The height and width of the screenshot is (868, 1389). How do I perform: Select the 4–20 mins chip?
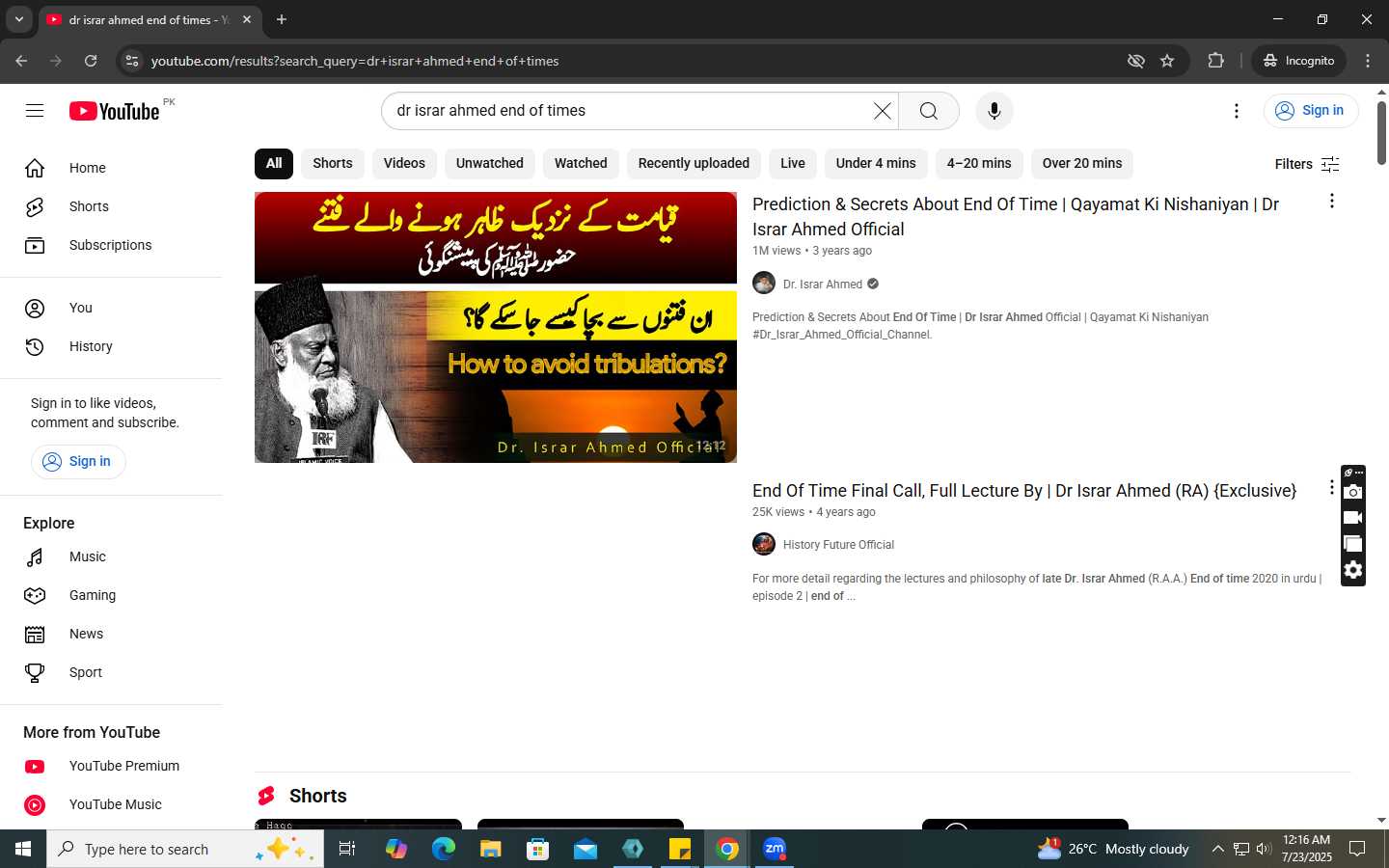pos(979,163)
